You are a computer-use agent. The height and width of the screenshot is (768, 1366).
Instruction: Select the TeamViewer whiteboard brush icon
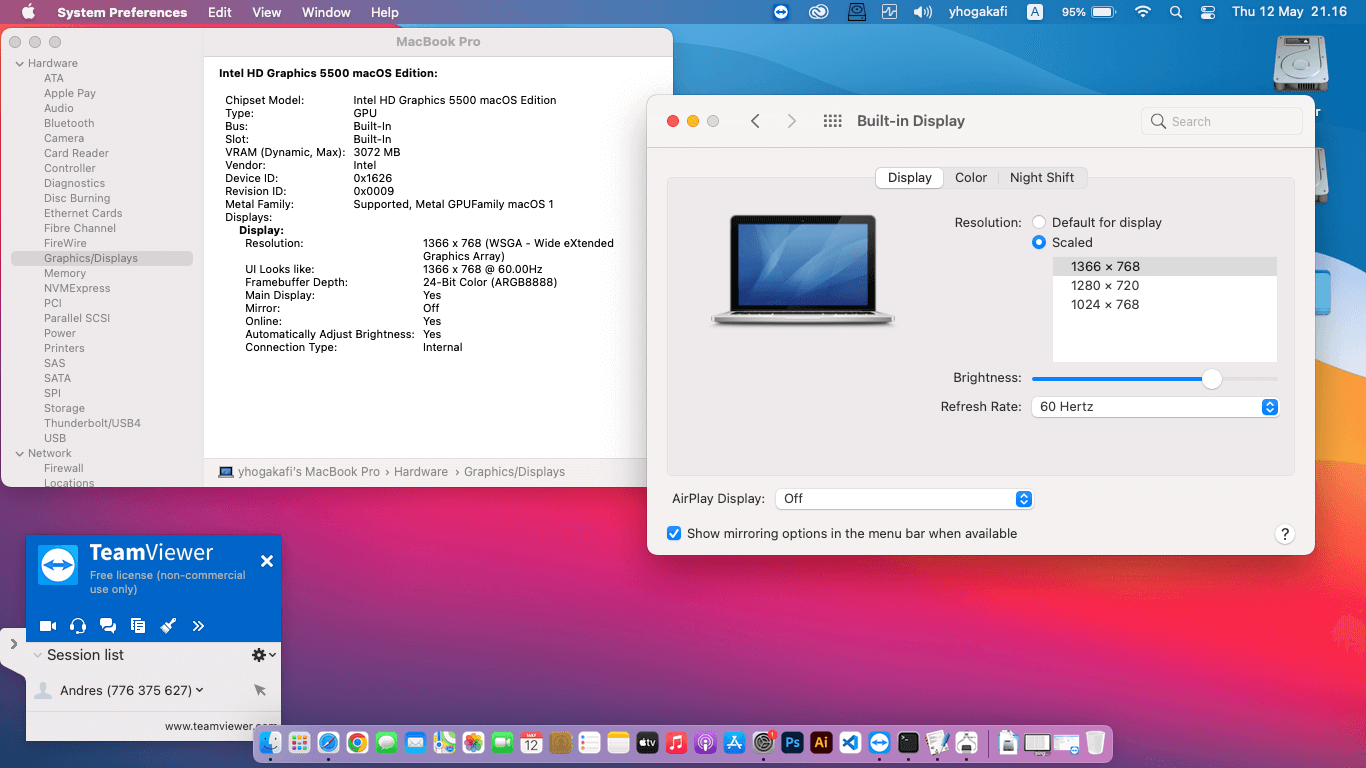point(168,626)
